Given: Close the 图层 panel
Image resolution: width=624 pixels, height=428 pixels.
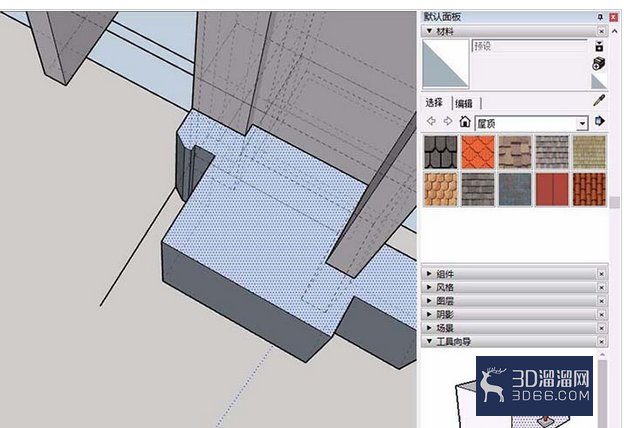Looking at the screenshot, I should 601,301.
